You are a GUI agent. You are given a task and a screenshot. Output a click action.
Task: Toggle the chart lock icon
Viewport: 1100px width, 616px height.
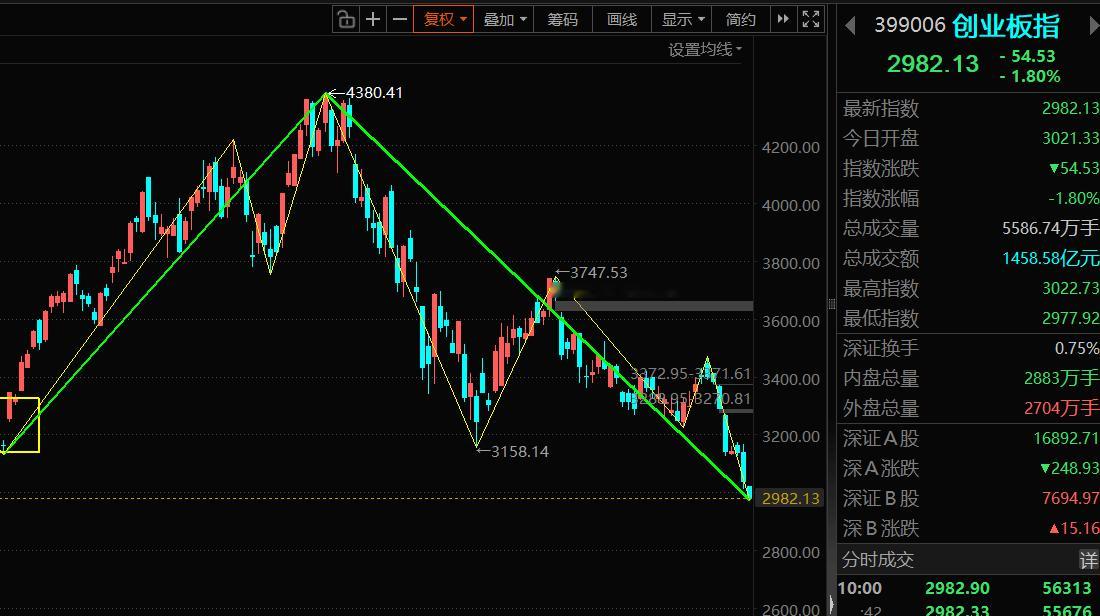[x=345, y=19]
